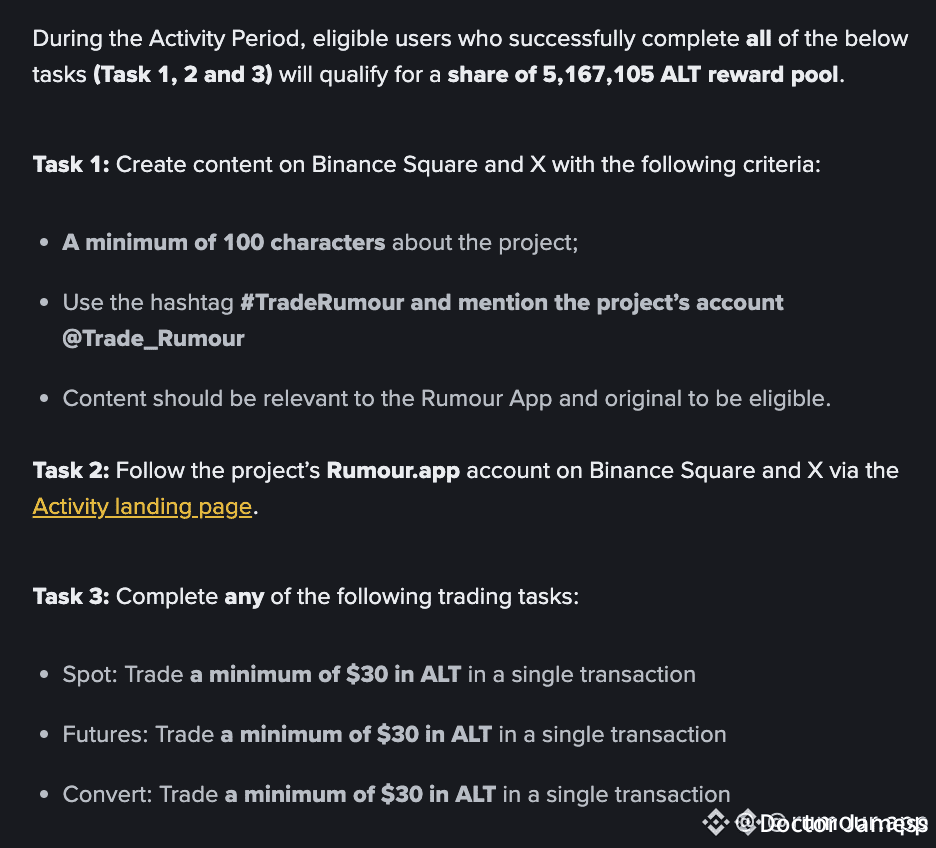Click the bold Rumour.app account name
Viewport: 936px width, 848px height.
pos(393,470)
